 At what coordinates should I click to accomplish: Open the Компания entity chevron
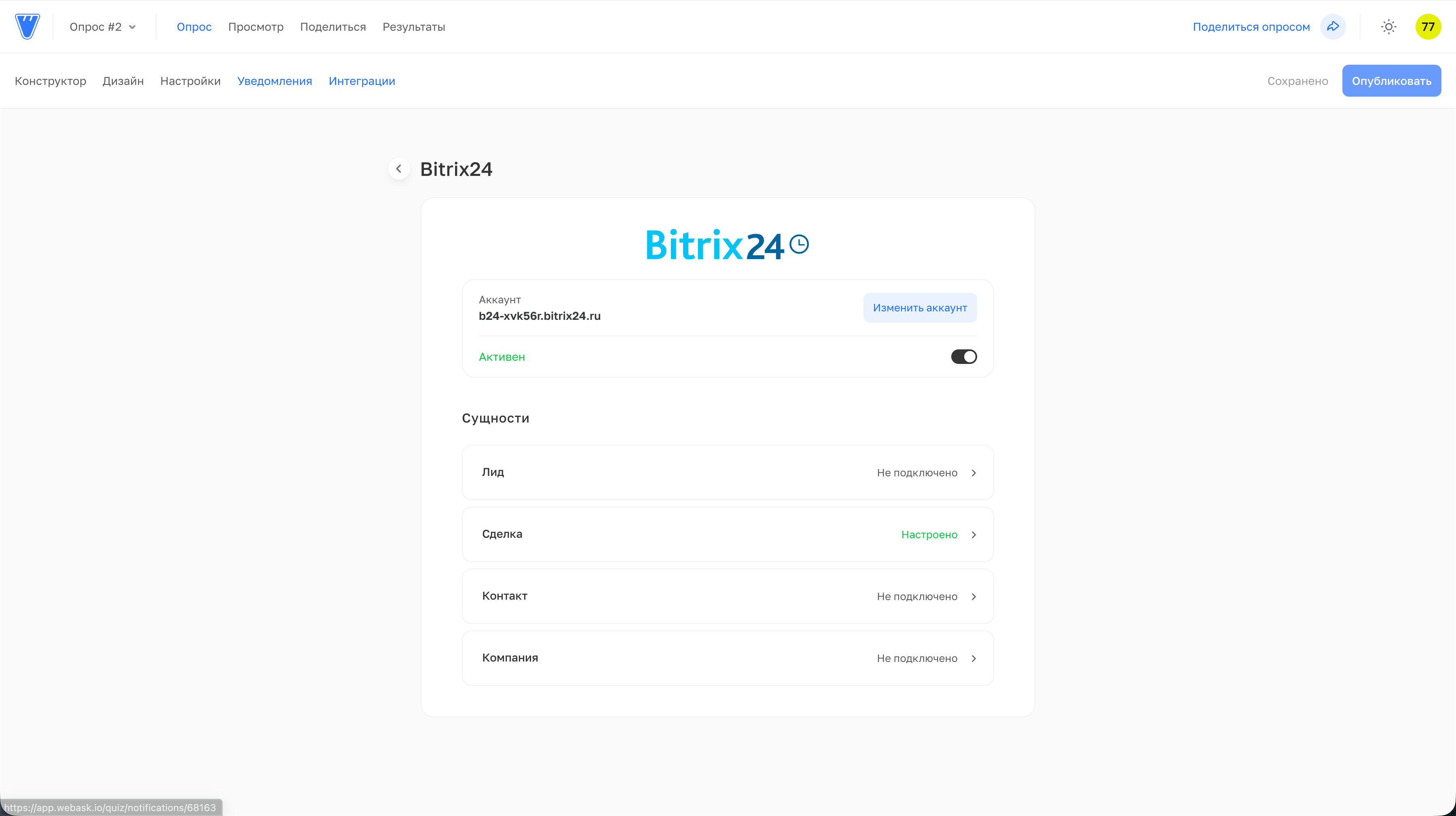(x=973, y=658)
